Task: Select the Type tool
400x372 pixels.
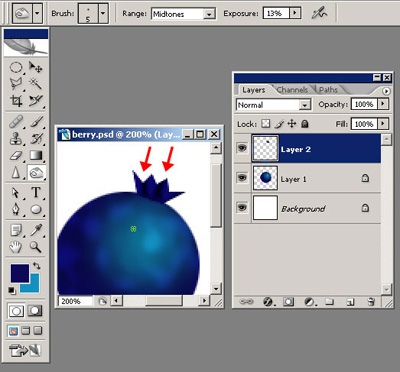Action: (x=36, y=193)
